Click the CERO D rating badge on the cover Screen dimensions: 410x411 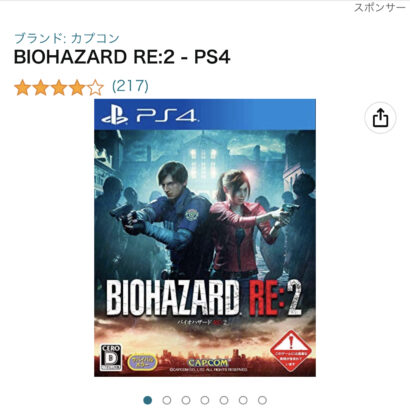click(x=111, y=358)
